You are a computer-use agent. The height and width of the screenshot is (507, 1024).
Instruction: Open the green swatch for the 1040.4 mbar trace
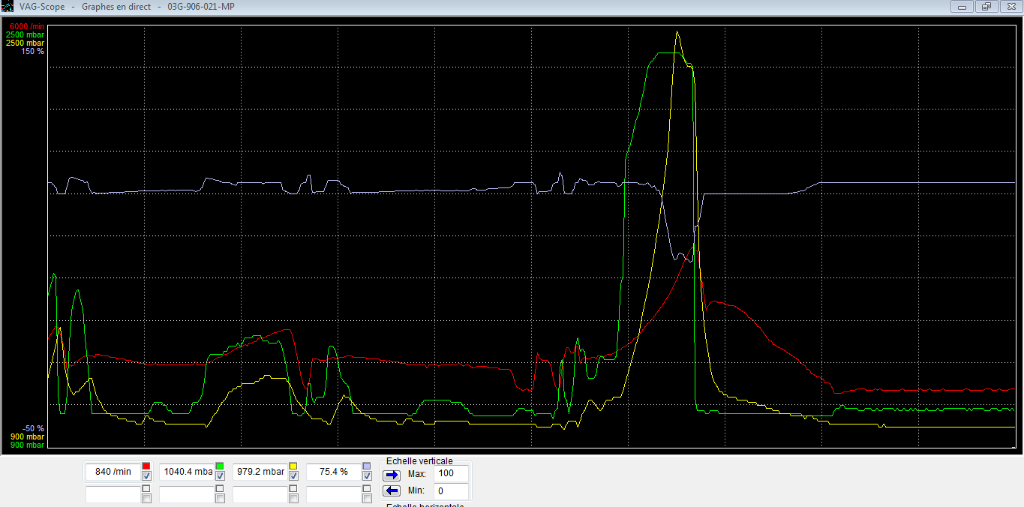click(219, 466)
